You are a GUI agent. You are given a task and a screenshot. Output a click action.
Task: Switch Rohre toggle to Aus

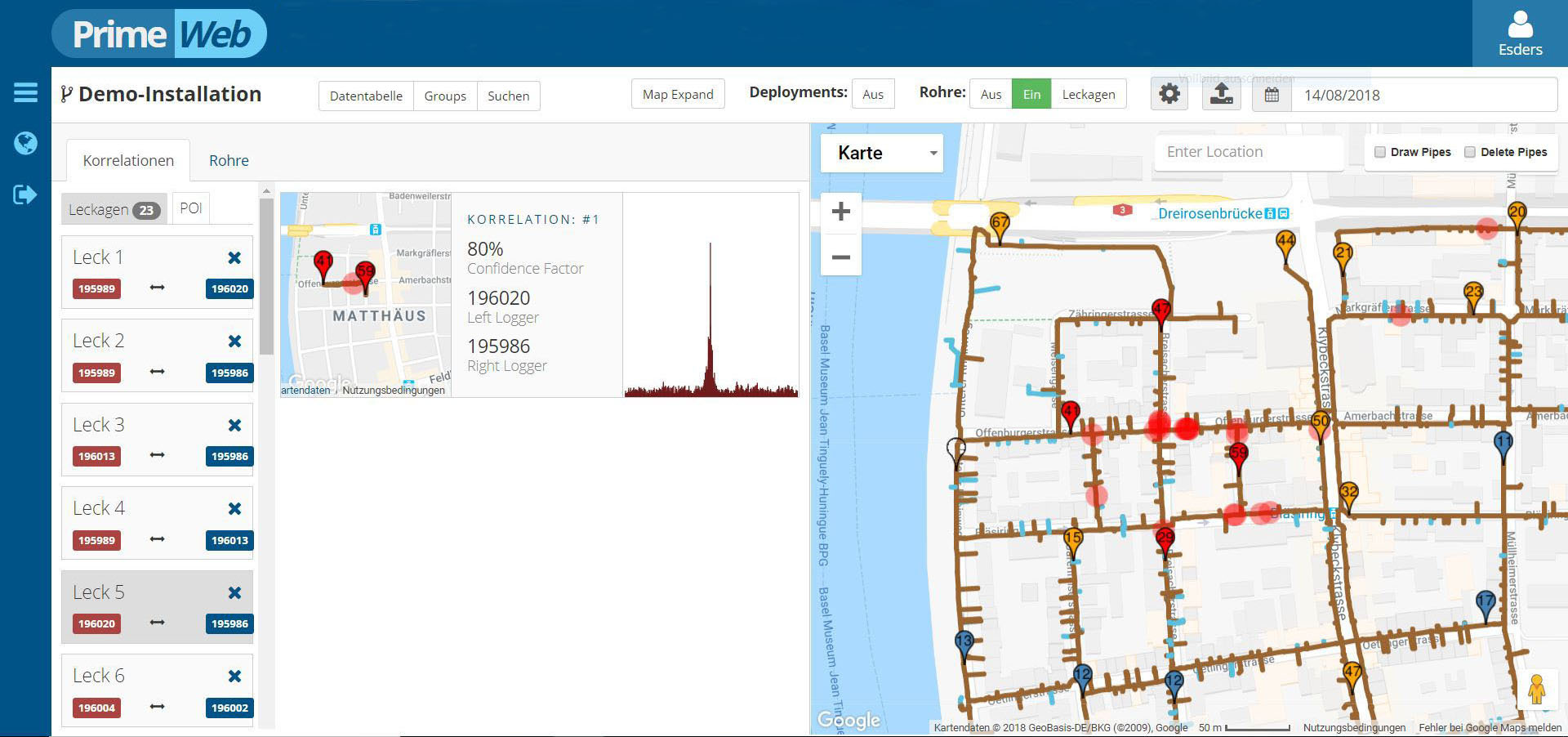pos(991,95)
